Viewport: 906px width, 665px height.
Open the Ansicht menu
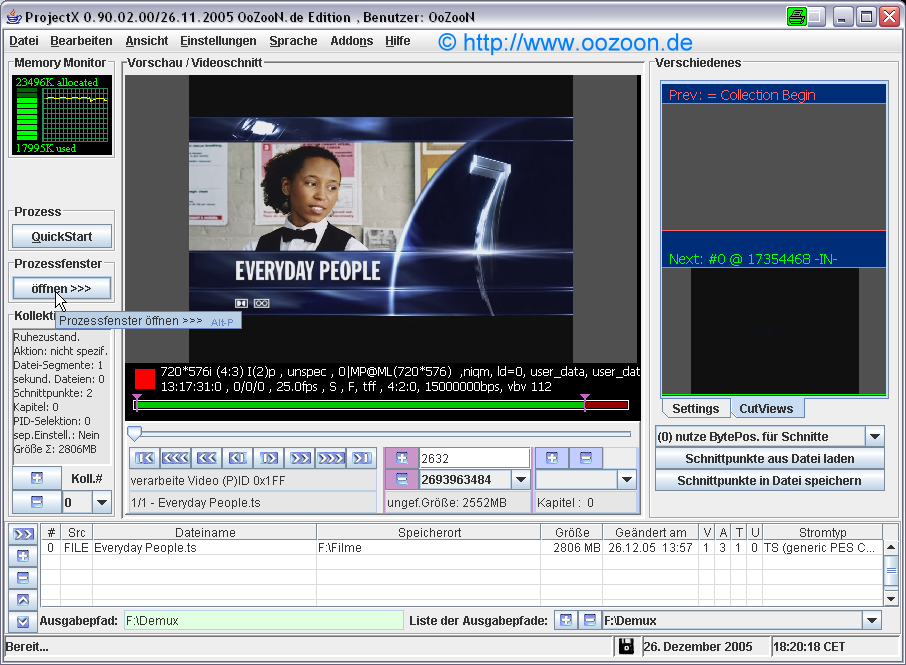tap(147, 41)
